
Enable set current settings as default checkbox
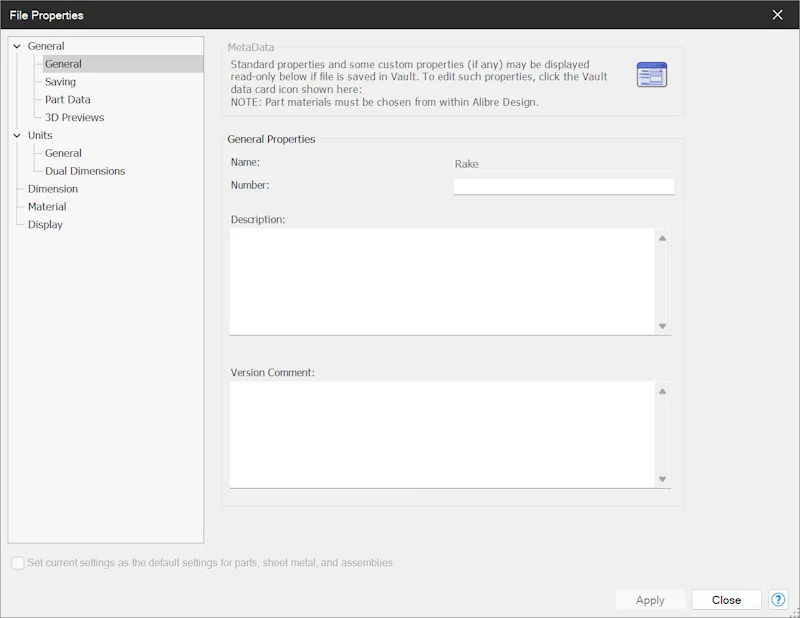pyautogui.click(x=18, y=563)
